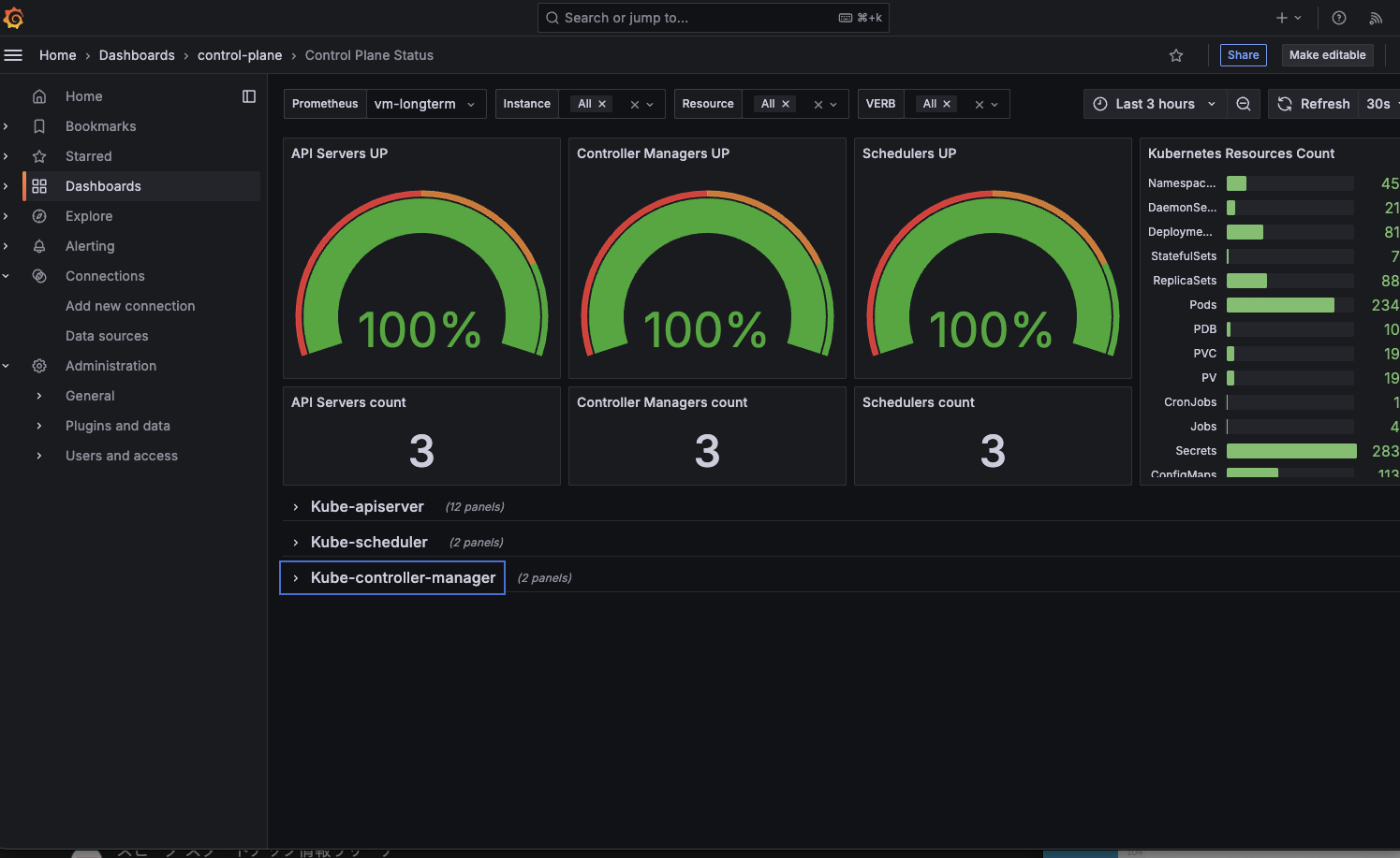Viewport: 1400px width, 858px height.
Task: Zoom out the time range
Action: [x=1243, y=104]
